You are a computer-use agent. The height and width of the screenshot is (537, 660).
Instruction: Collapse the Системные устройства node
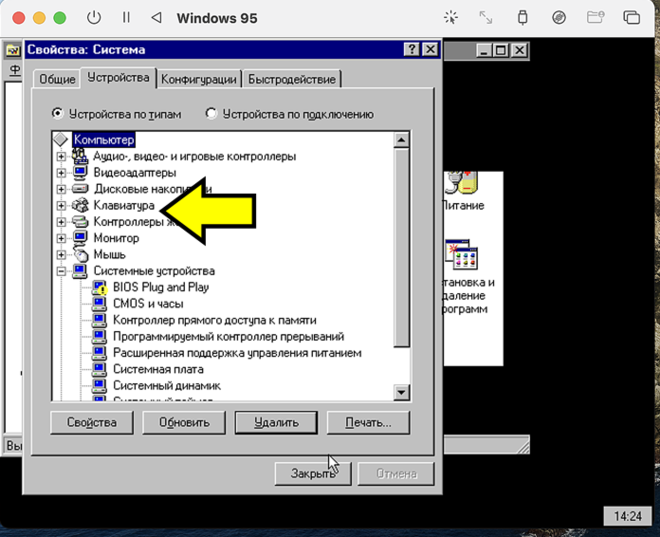click(61, 271)
